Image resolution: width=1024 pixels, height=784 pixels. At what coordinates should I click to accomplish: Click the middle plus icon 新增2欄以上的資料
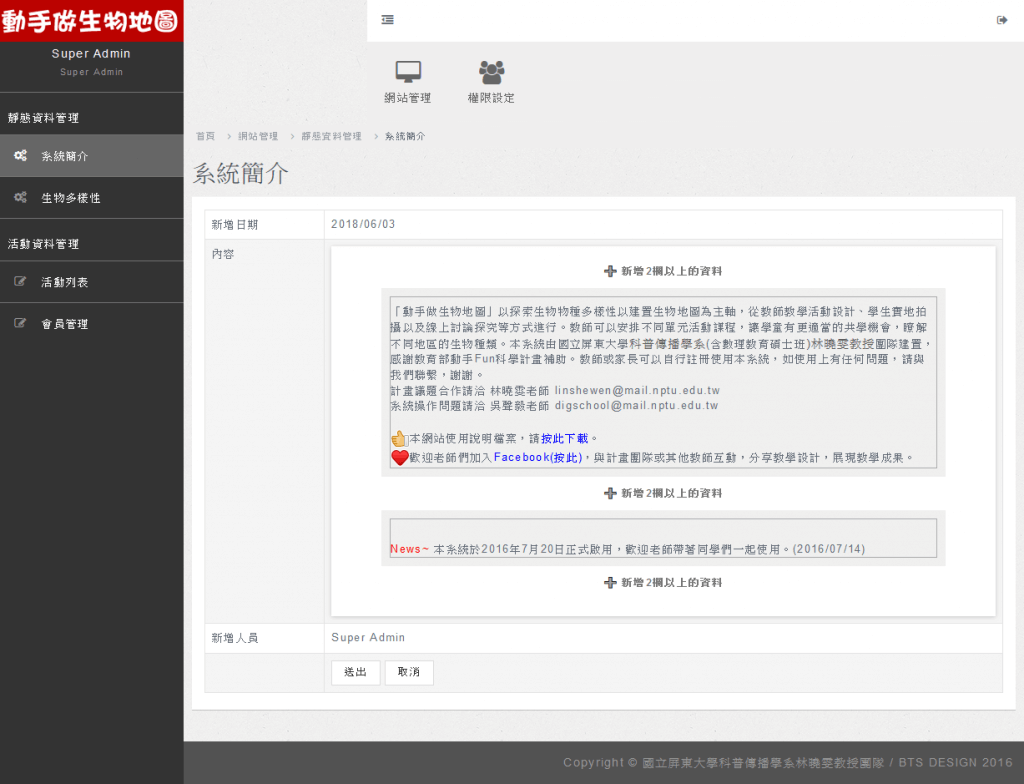tap(610, 493)
